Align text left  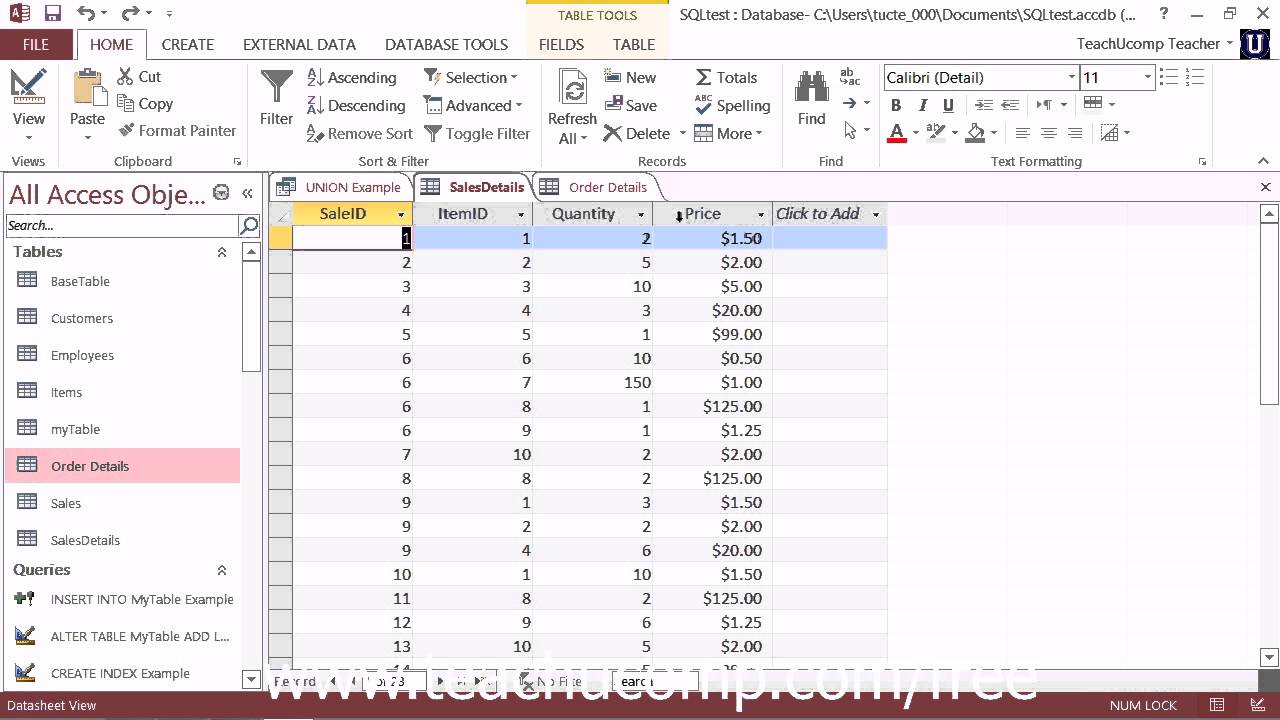click(x=1022, y=133)
